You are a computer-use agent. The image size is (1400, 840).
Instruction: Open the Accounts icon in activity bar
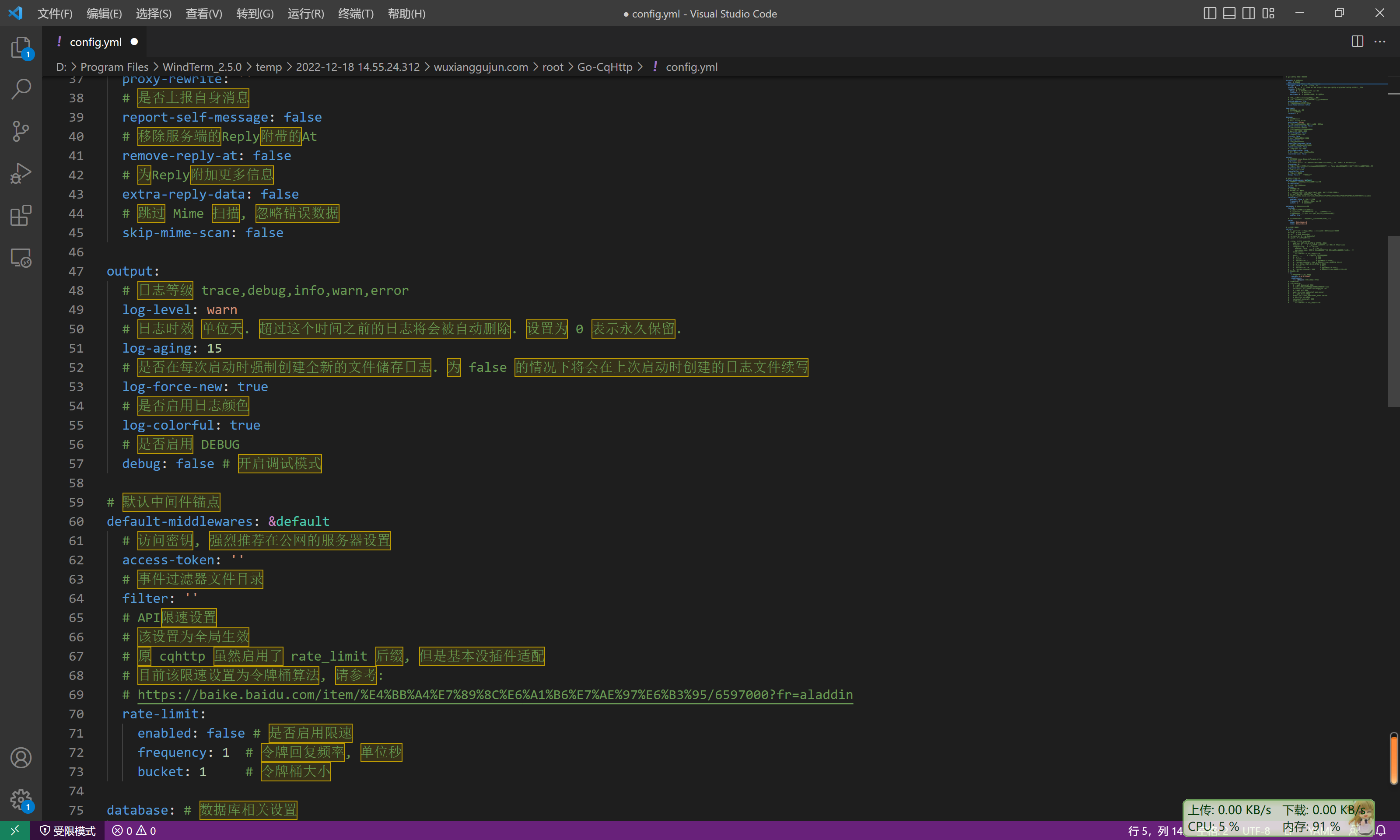(x=21, y=757)
